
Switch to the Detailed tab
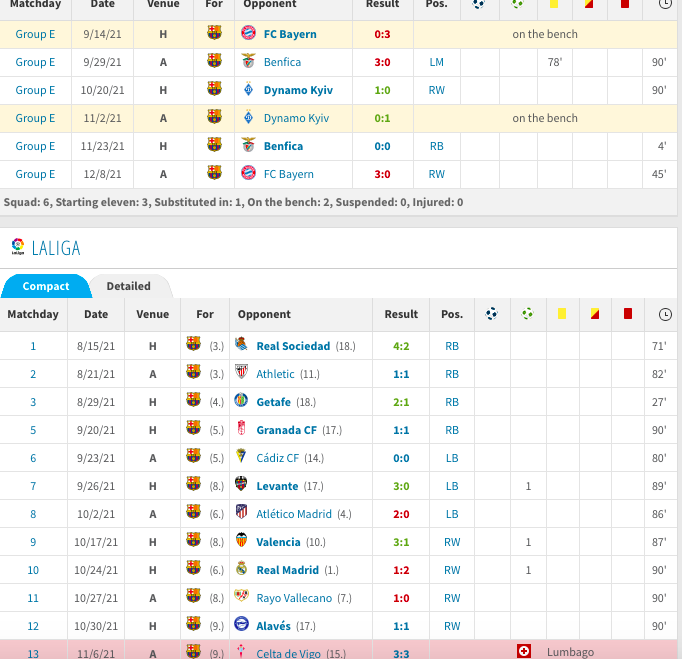[x=129, y=286]
